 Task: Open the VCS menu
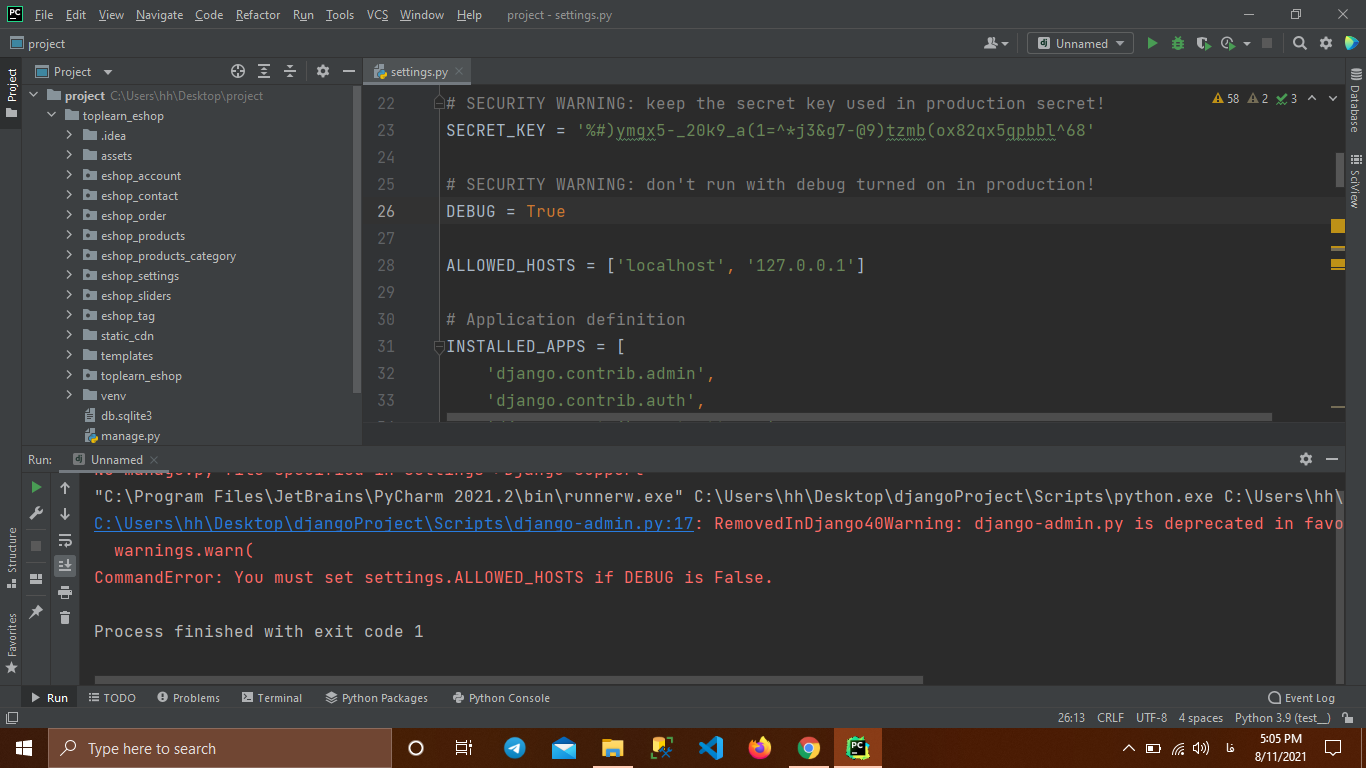377,15
